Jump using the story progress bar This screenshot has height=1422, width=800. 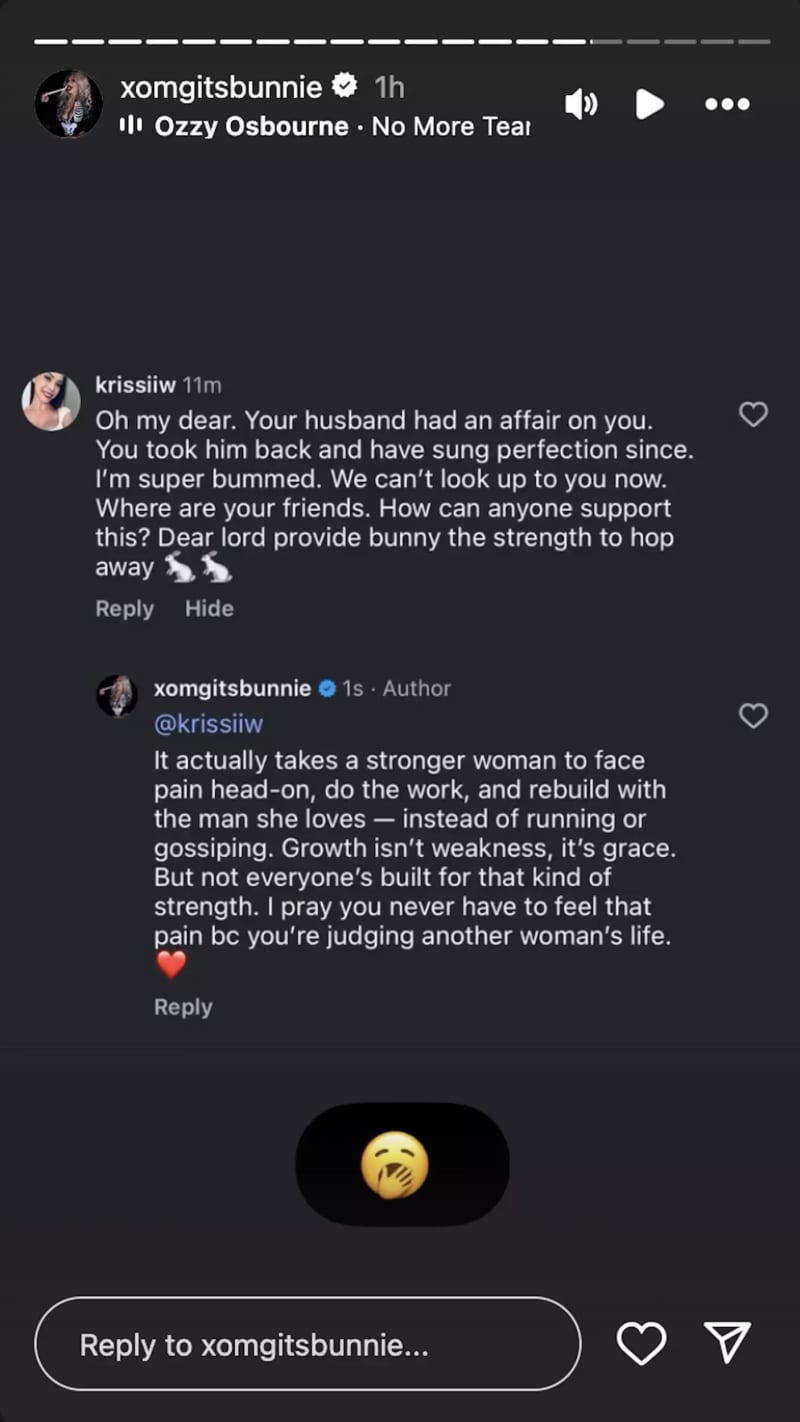(x=402, y=42)
